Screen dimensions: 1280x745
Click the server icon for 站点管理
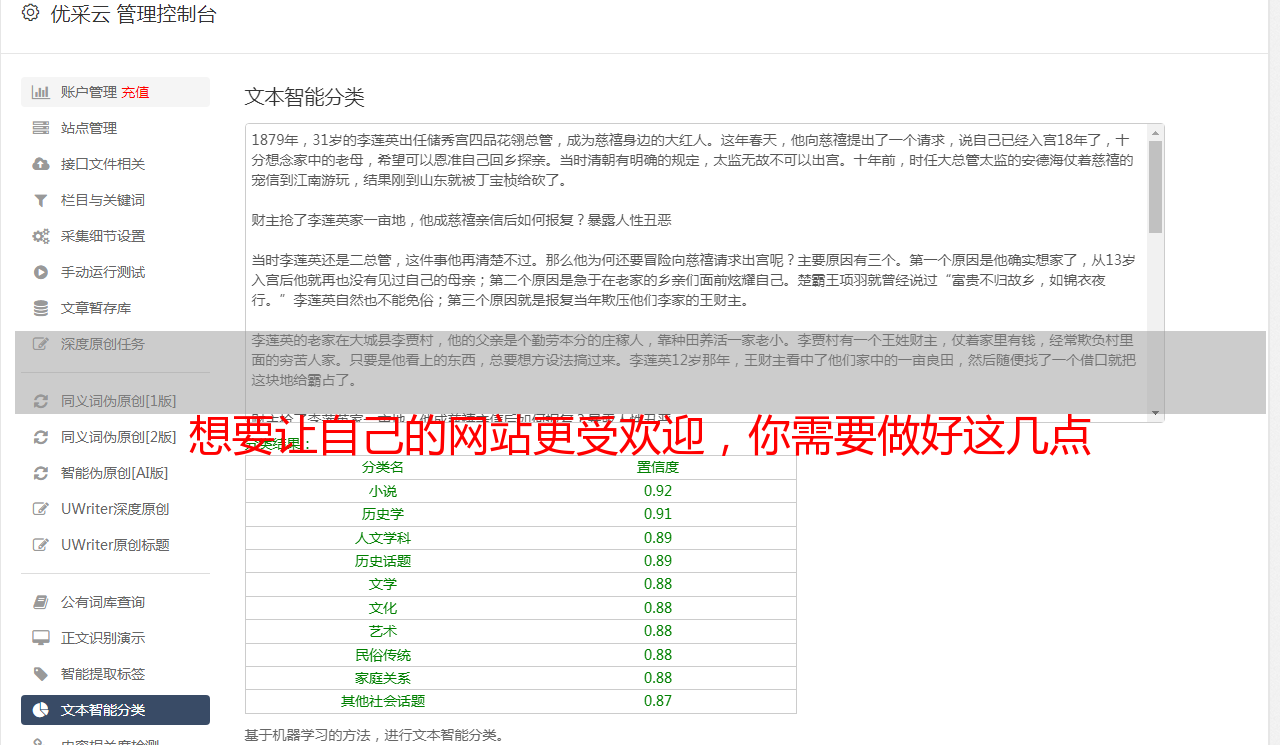[x=41, y=128]
